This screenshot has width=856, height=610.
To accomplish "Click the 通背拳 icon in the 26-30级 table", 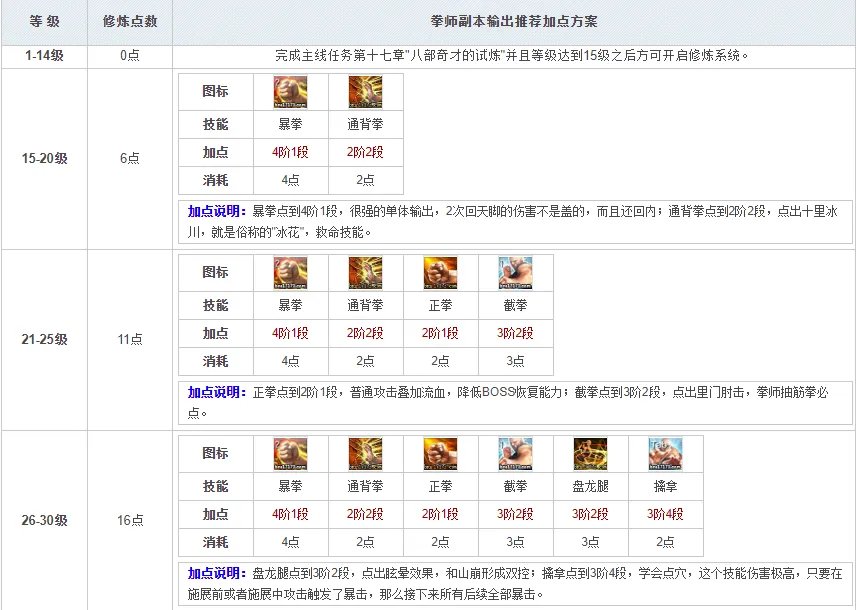I will [x=365, y=454].
